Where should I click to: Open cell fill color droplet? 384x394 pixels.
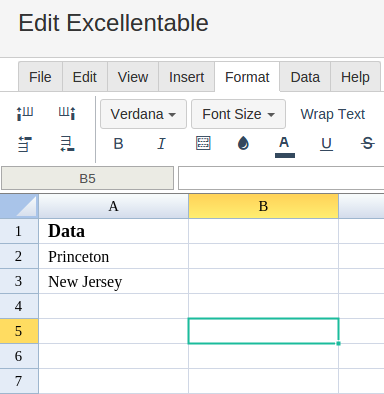coord(243,144)
